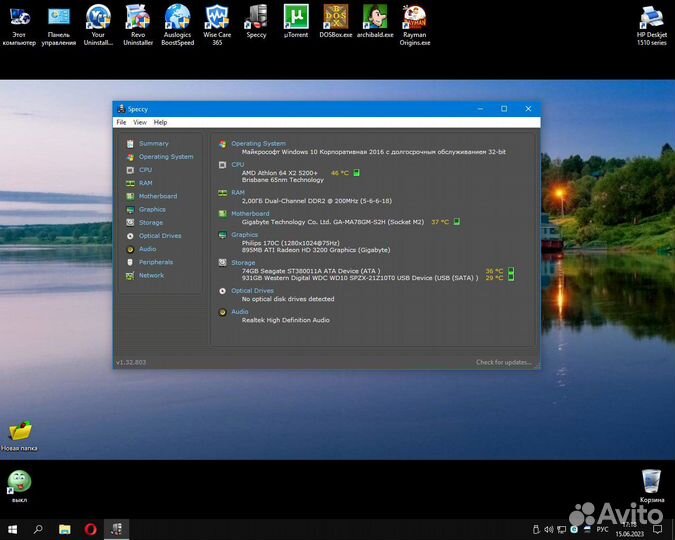Launch Auslogics BoostSpeed desktop shortcut
This screenshot has width=675, height=540.
[x=177, y=25]
